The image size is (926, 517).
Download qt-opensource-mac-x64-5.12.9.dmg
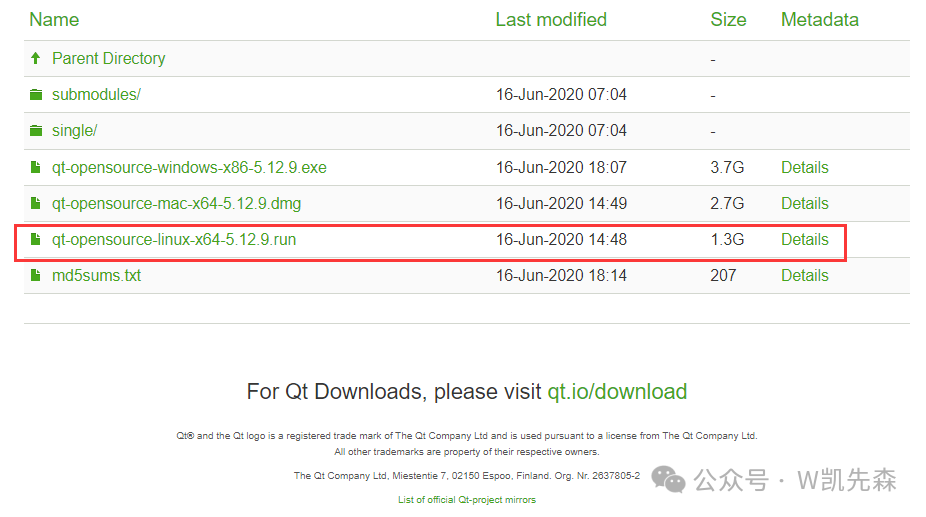pyautogui.click(x=176, y=204)
